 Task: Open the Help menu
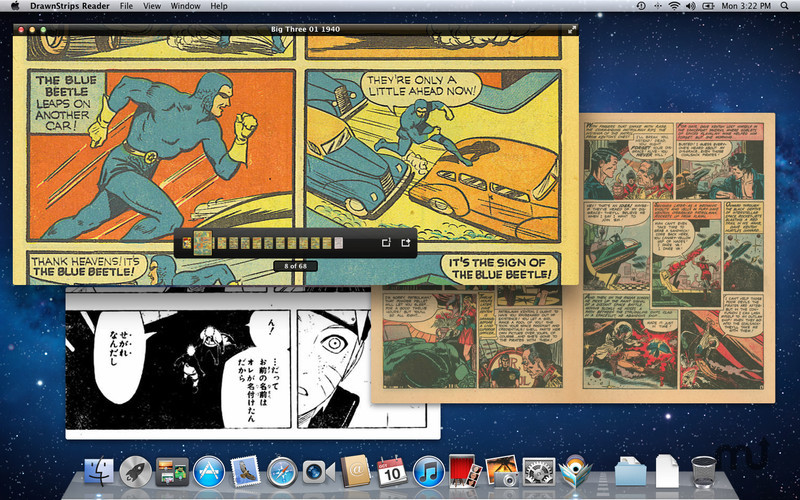(219, 6)
